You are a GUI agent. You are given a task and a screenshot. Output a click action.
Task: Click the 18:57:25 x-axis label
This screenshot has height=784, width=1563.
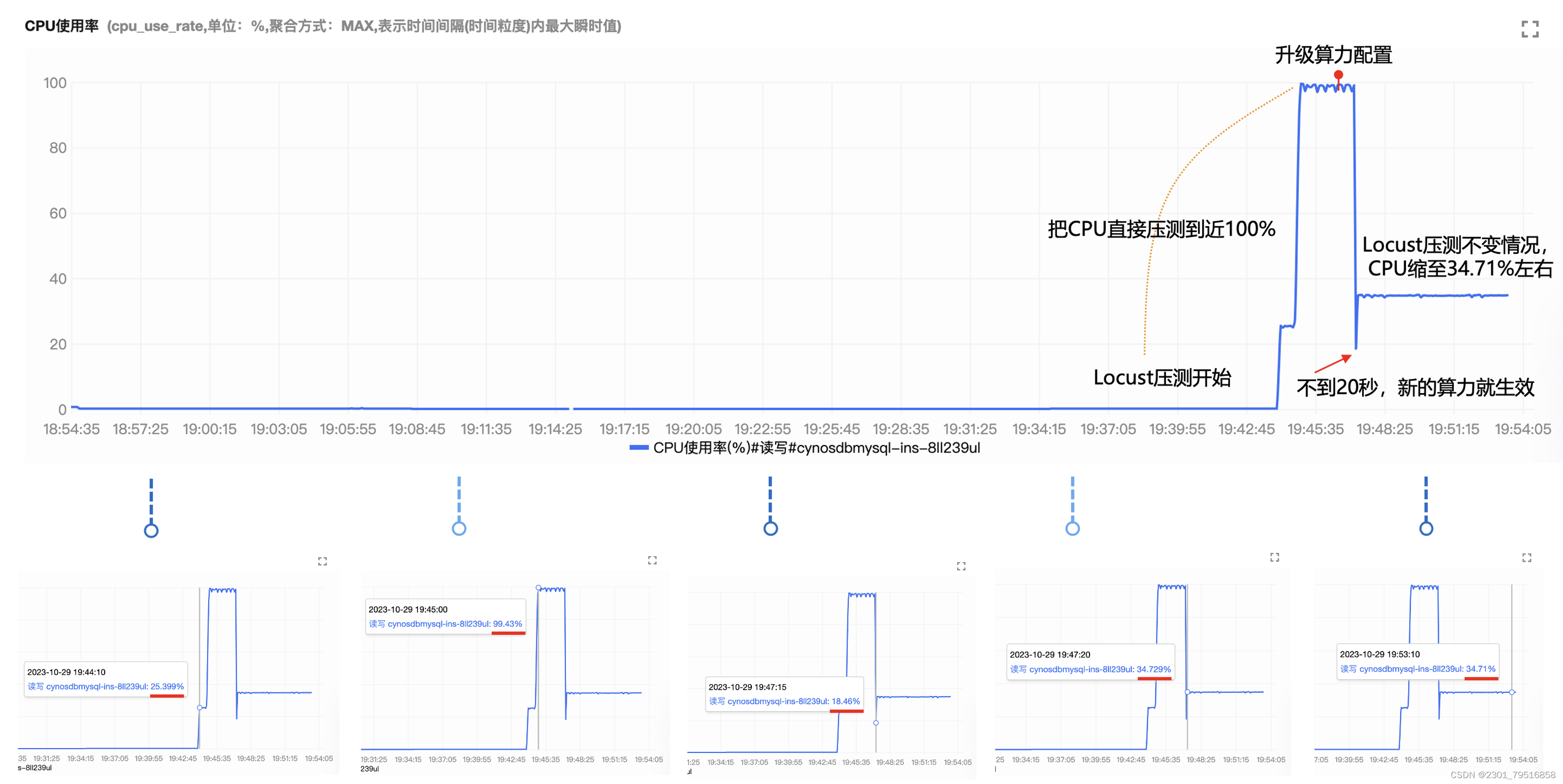141,429
